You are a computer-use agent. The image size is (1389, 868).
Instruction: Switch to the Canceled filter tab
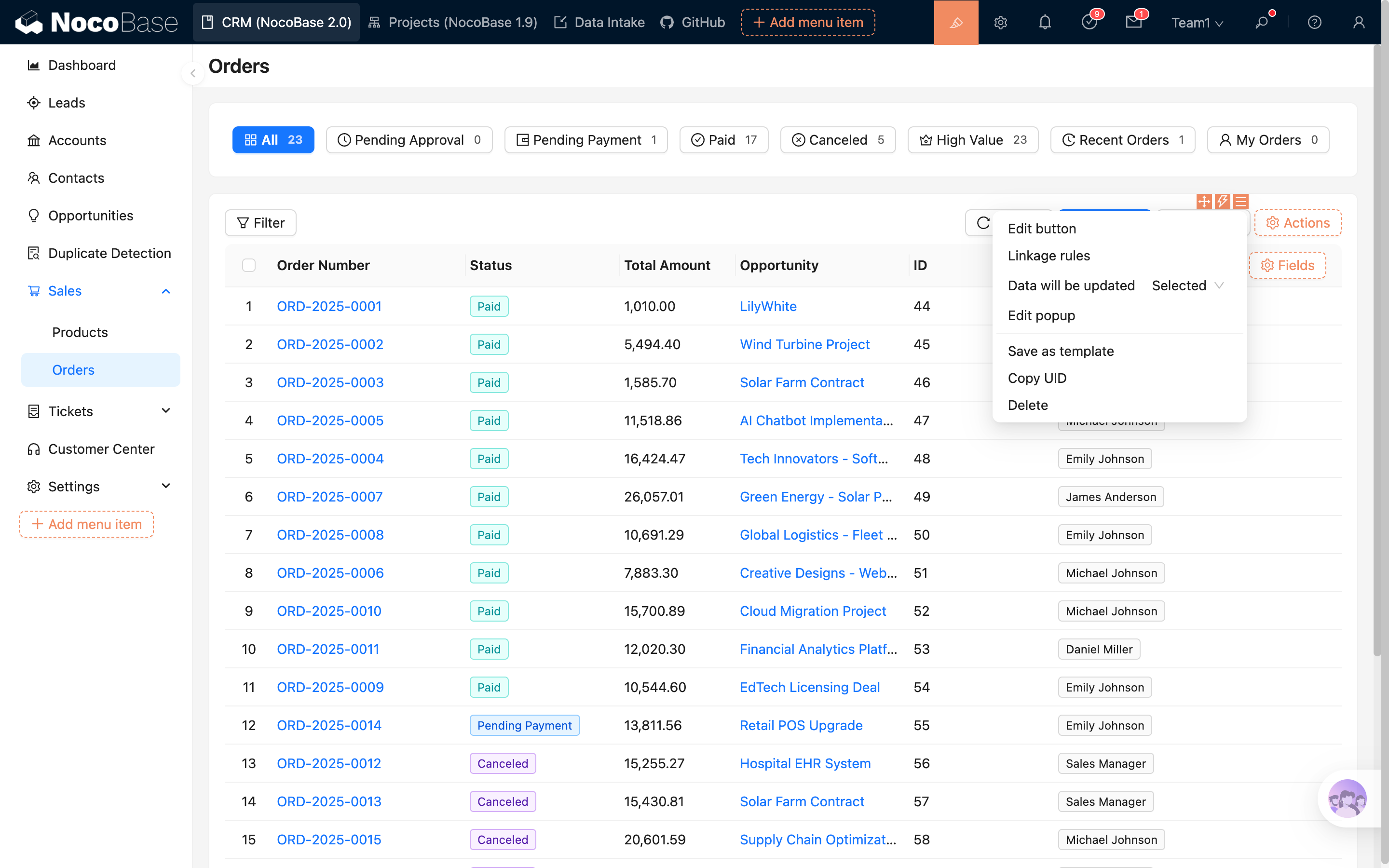click(x=837, y=139)
